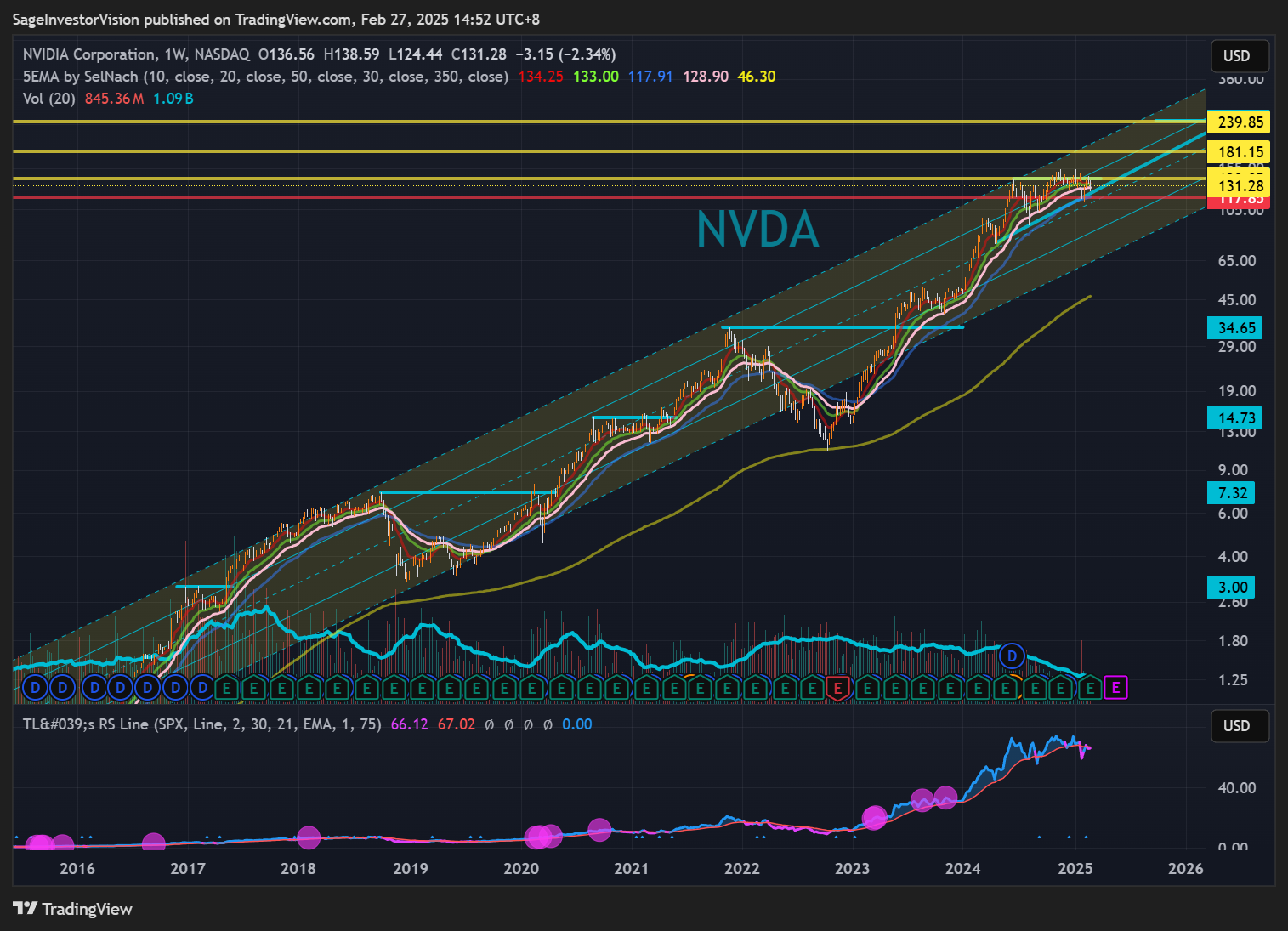Viewport: 1288px width, 931px height.
Task: Select the 5EMA by SelNach indicator legend
Action: [x=265, y=77]
